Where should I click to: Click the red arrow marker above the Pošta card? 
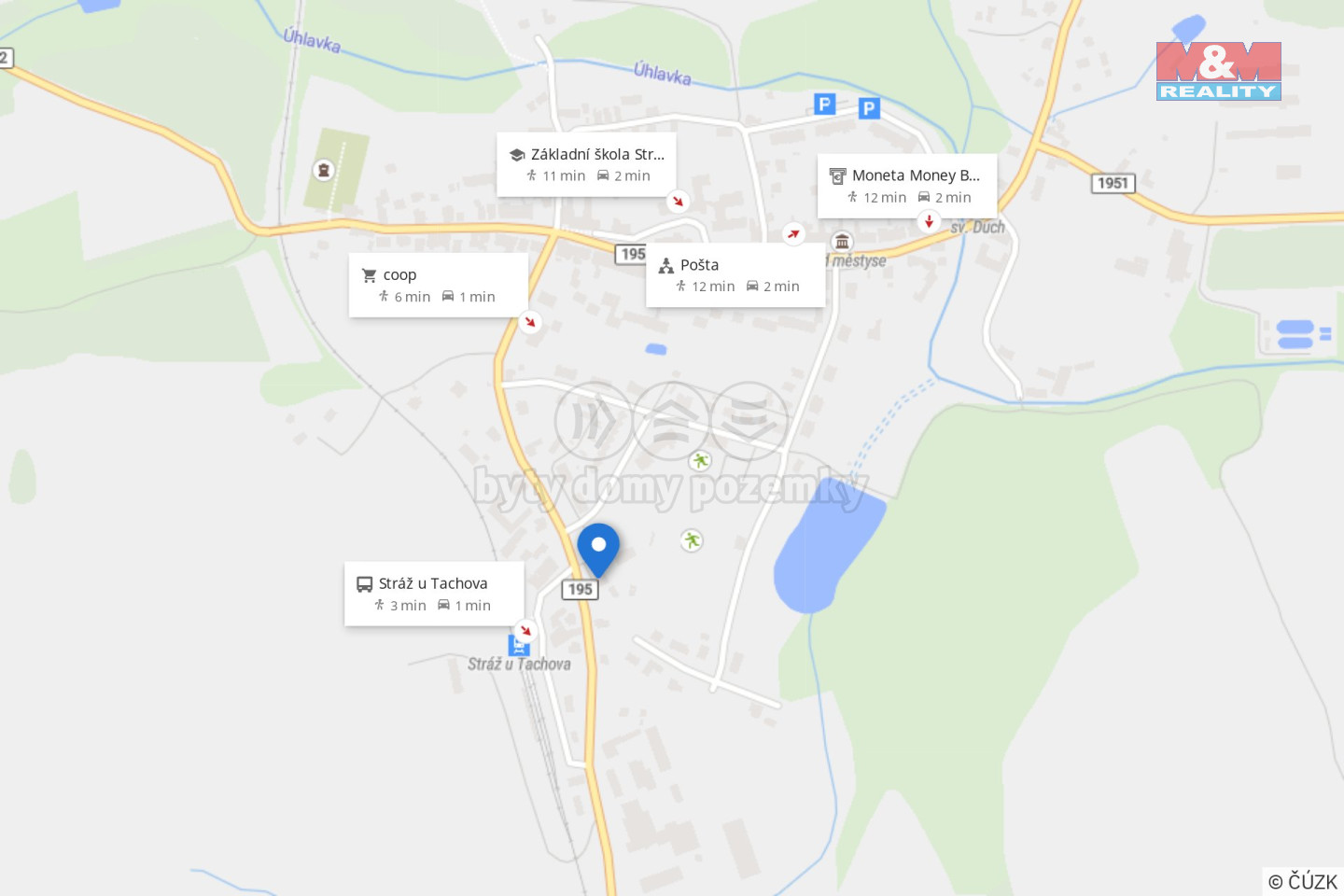click(x=793, y=233)
